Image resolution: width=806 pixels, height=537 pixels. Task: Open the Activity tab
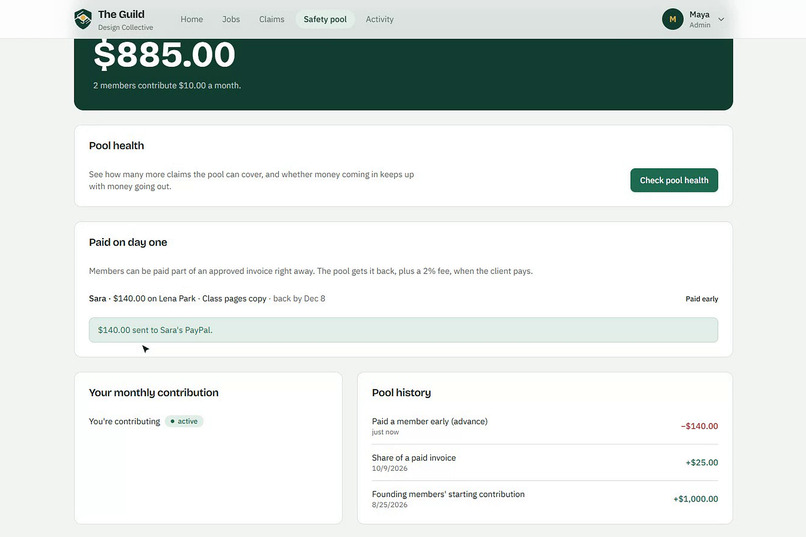(x=379, y=19)
